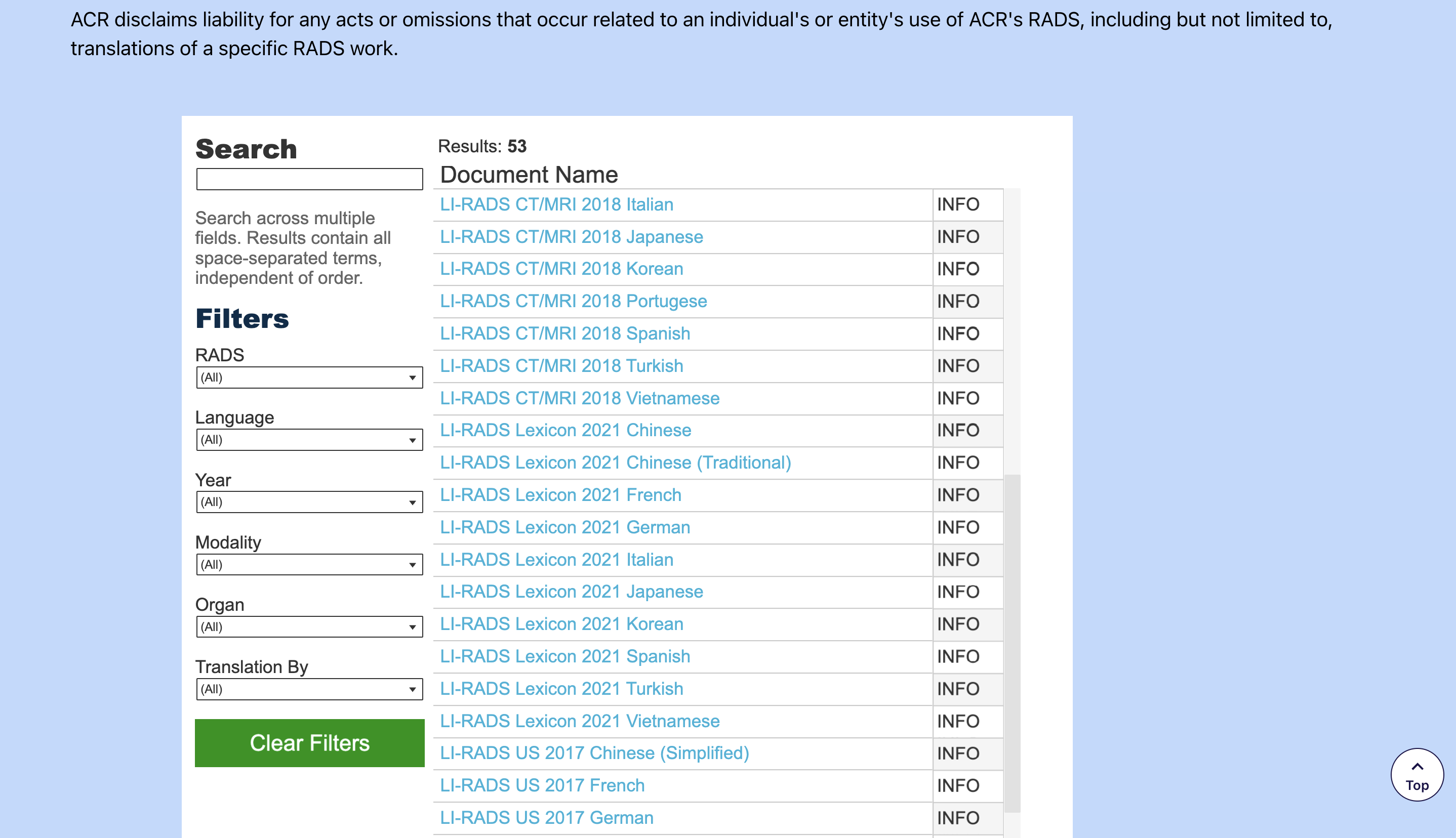Open LI-RADS CT/MRI 2018 Vietnamese link
Viewport: 1456px width, 838px height.
pos(579,398)
